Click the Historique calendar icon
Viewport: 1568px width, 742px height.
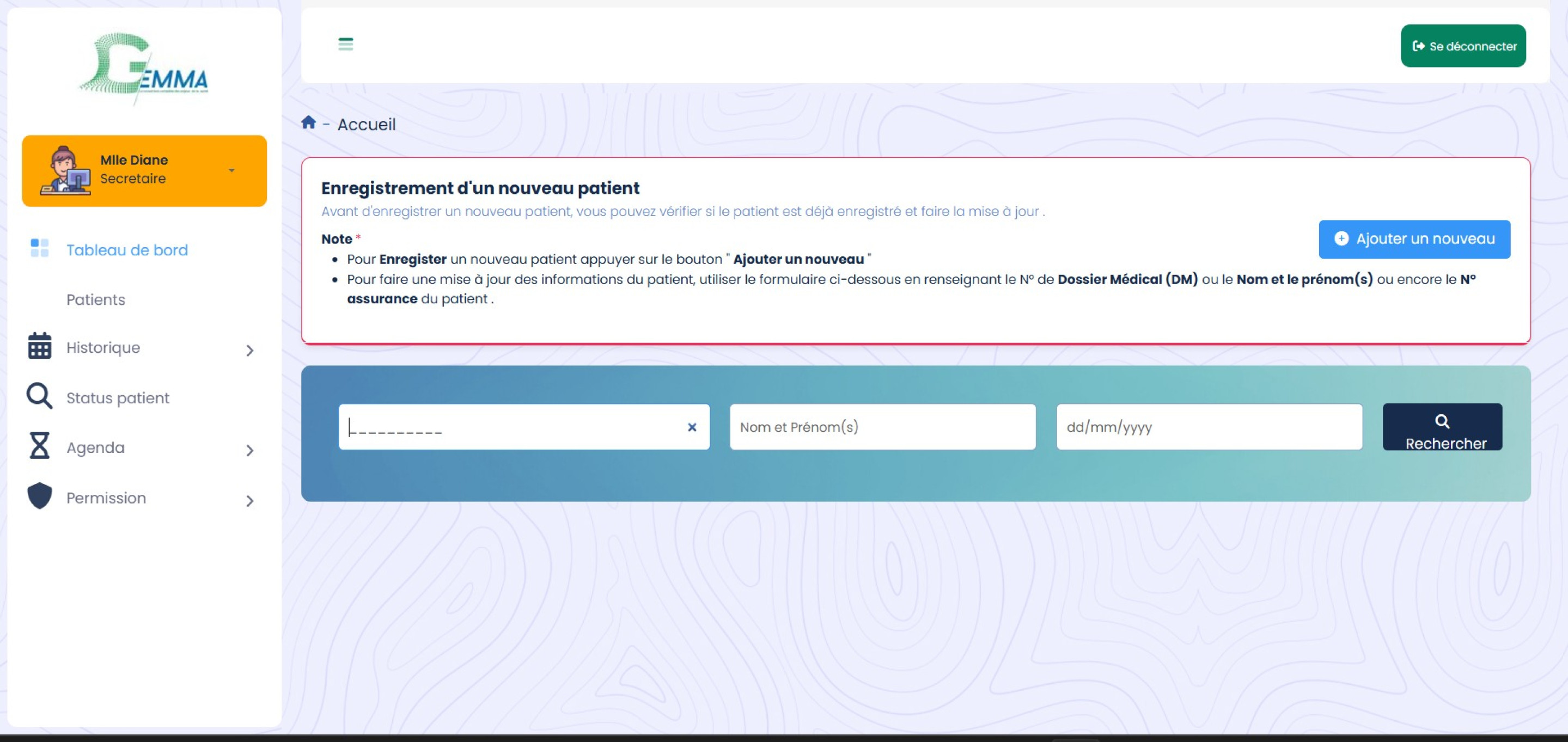[x=40, y=346]
